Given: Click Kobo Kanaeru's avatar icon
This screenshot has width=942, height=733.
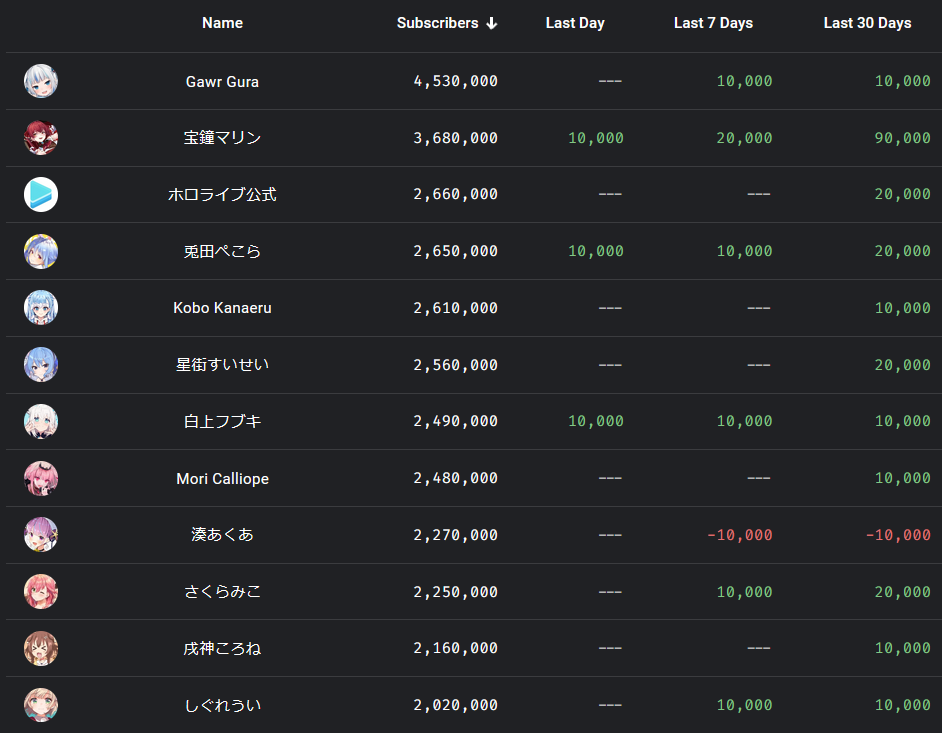Looking at the screenshot, I should click(41, 308).
